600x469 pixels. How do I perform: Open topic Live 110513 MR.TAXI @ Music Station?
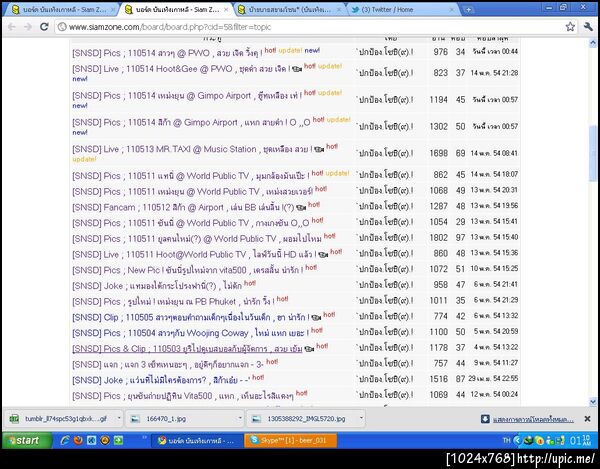tap(192, 149)
